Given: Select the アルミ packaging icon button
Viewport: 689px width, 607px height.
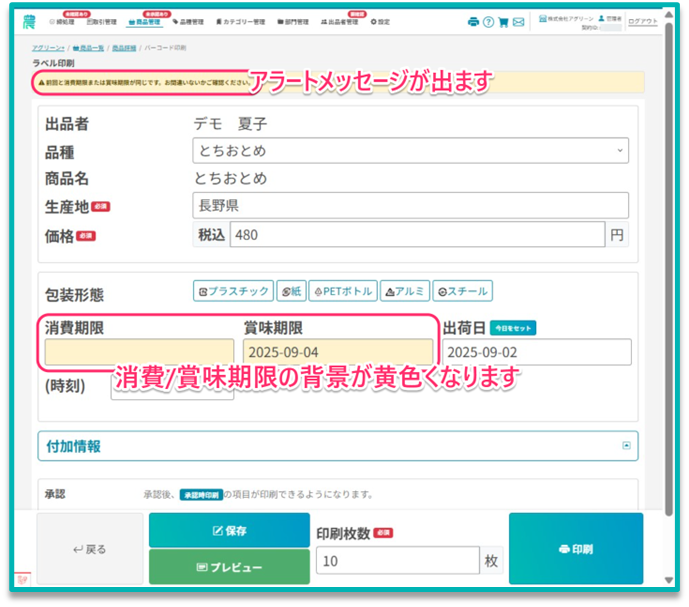Looking at the screenshot, I should click(x=405, y=291).
